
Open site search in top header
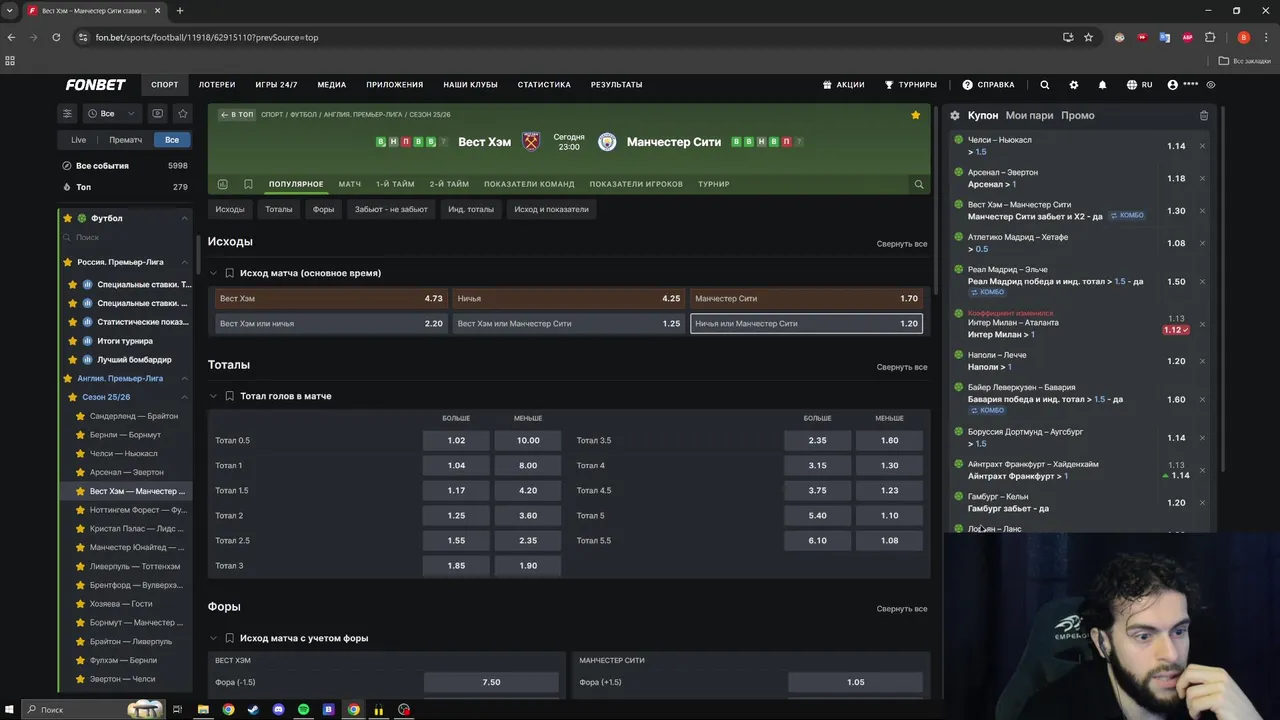point(1044,85)
